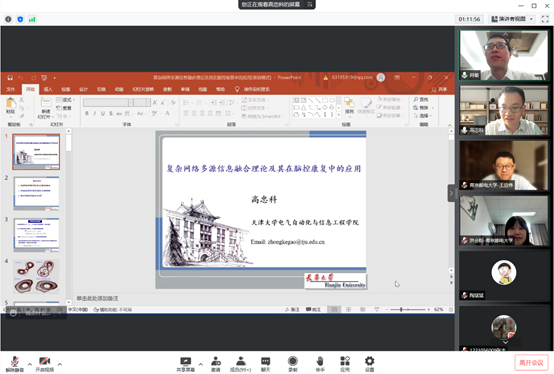
Task: Switch to the Insert (插入) ribbon tab
Action: click(48, 89)
